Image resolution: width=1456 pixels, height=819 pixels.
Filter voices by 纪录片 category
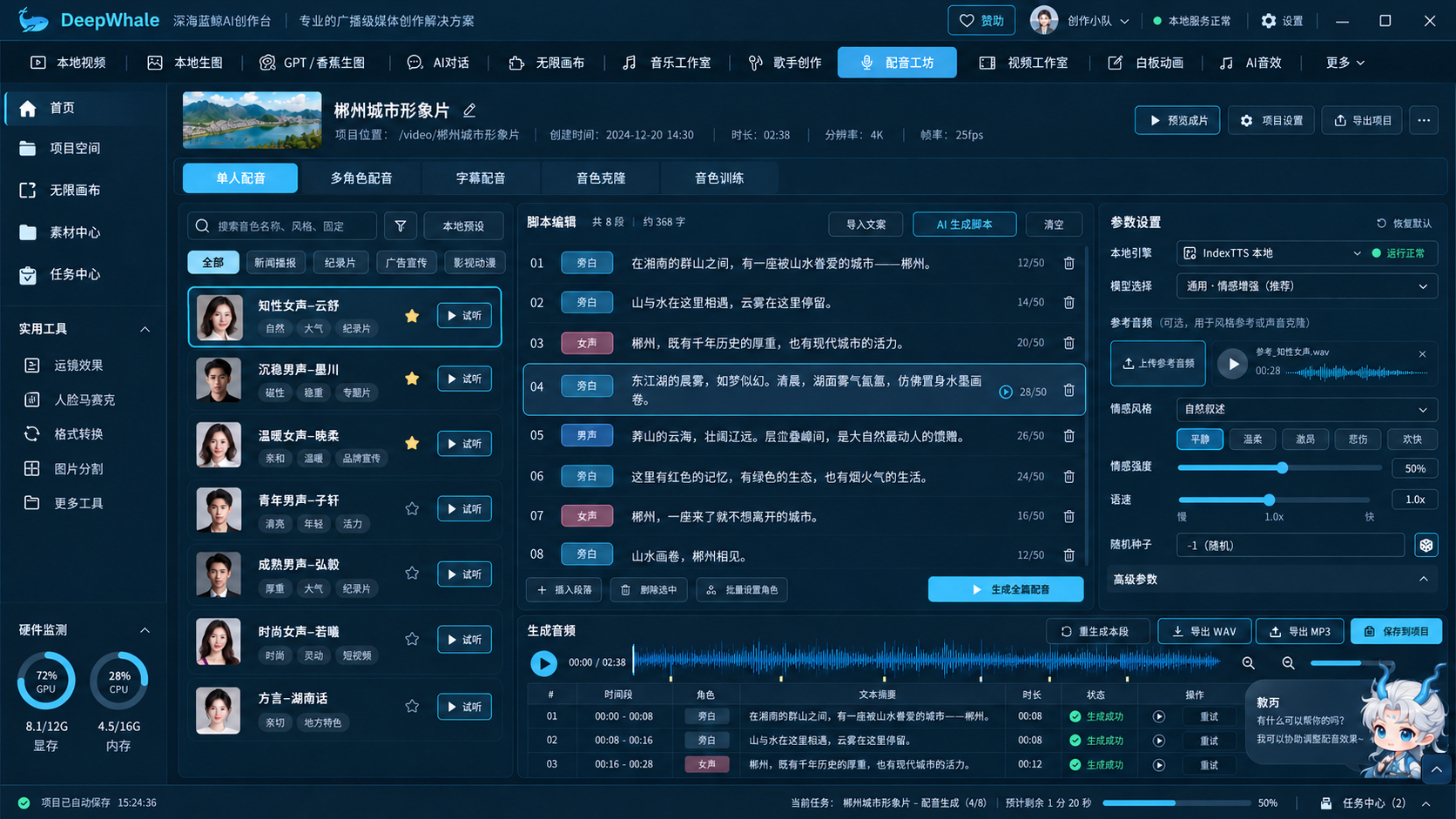point(340,263)
